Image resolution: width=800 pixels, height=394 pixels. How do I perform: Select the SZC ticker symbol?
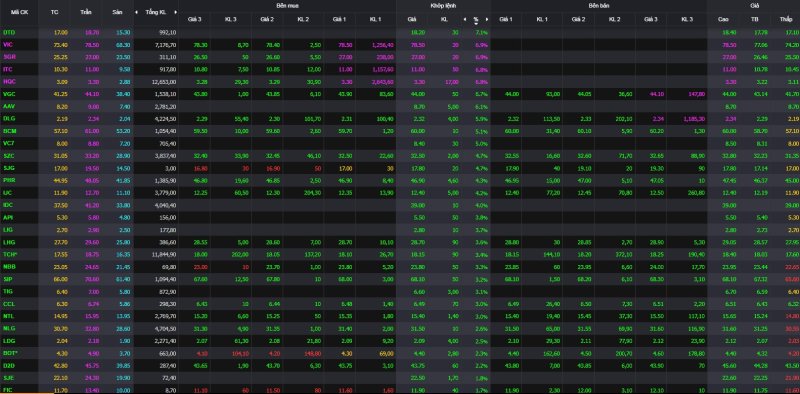[x=8, y=155]
